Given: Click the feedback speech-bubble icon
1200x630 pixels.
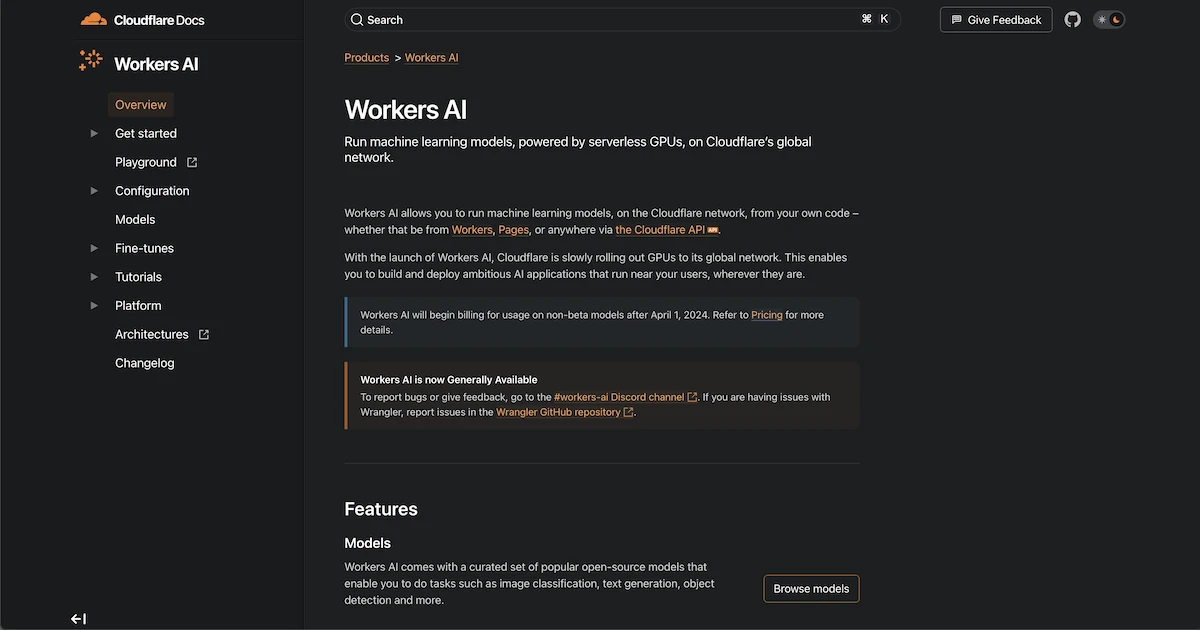Looking at the screenshot, I should [958, 19].
